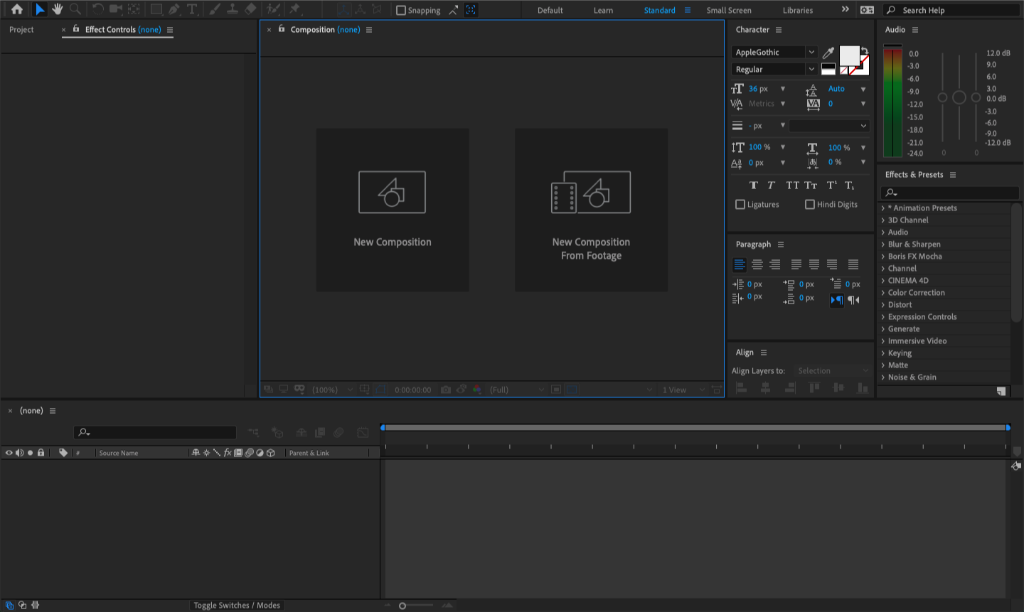
Task: Switch to Learn workspace
Action: tap(603, 10)
